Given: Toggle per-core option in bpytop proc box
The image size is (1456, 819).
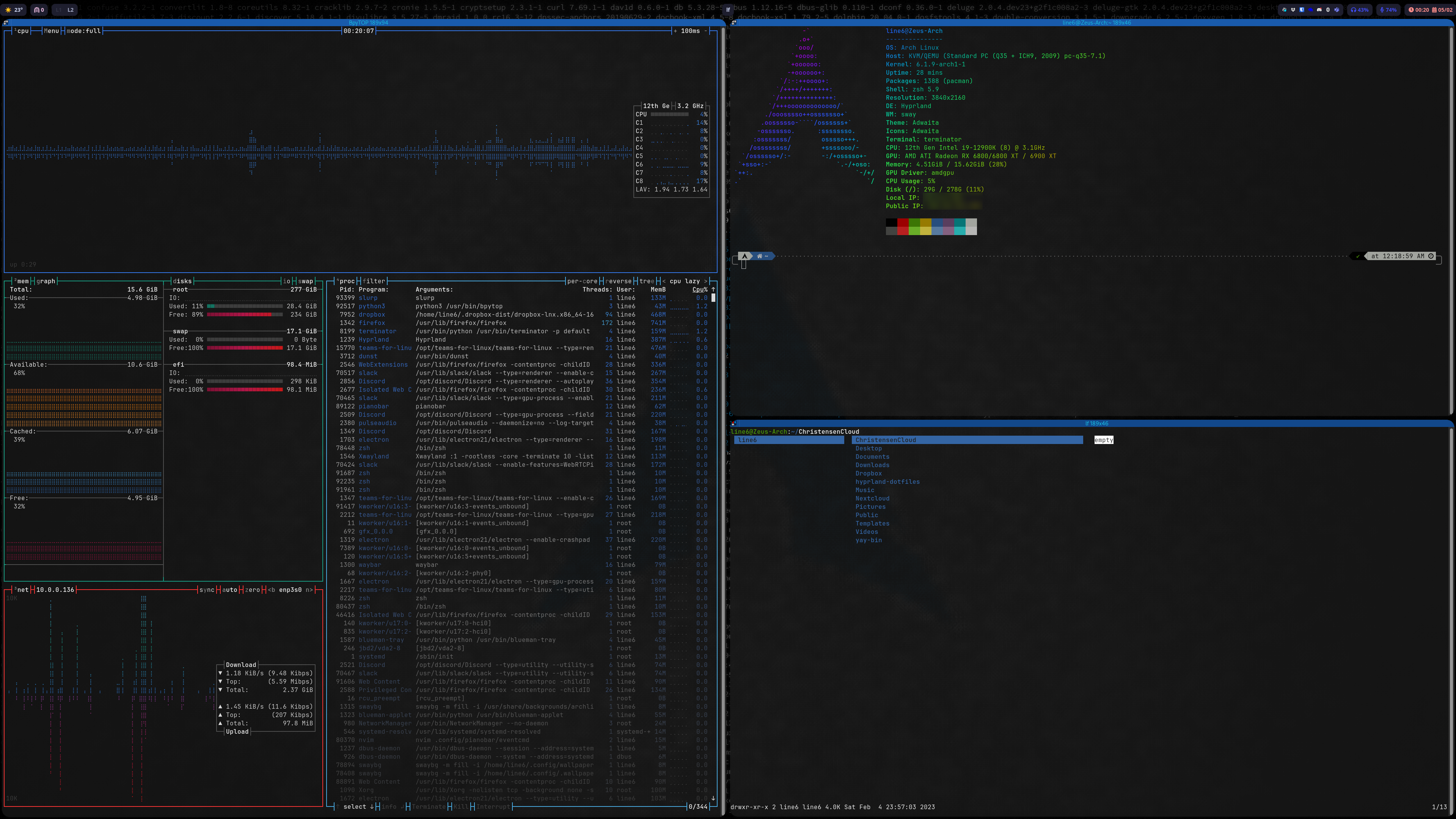Looking at the screenshot, I should pos(582,281).
